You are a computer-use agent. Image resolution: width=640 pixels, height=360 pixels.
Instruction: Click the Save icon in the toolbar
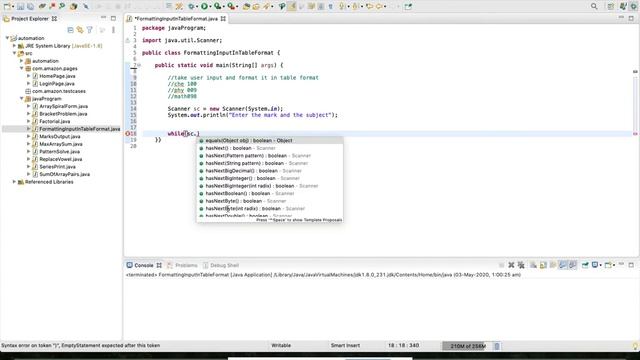point(20,6)
